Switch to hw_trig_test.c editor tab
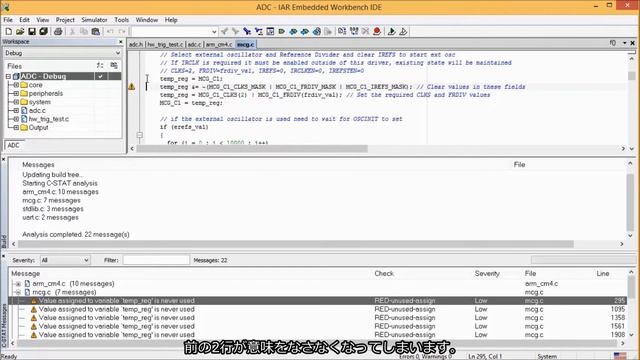 (x=165, y=44)
